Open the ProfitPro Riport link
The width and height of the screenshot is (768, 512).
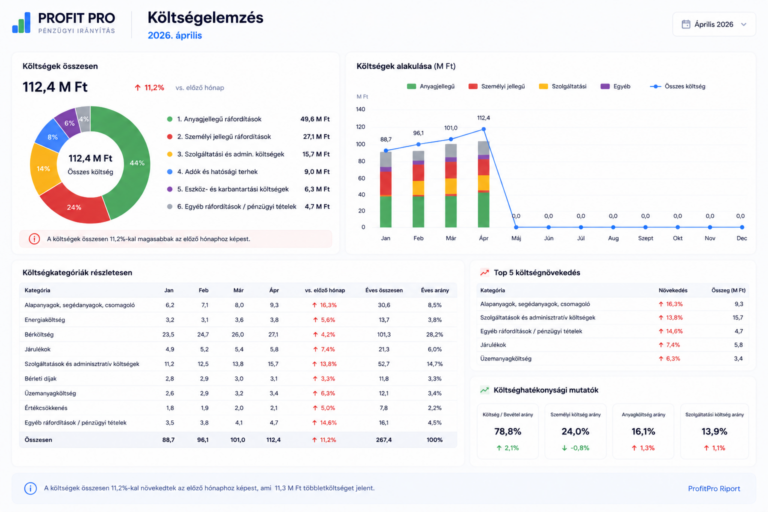(714, 488)
